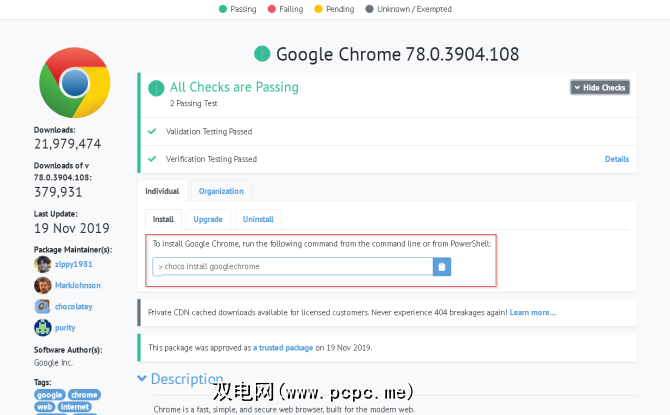This screenshot has height=415, width=670.
Task: Click the Description heading
Action: (187, 379)
